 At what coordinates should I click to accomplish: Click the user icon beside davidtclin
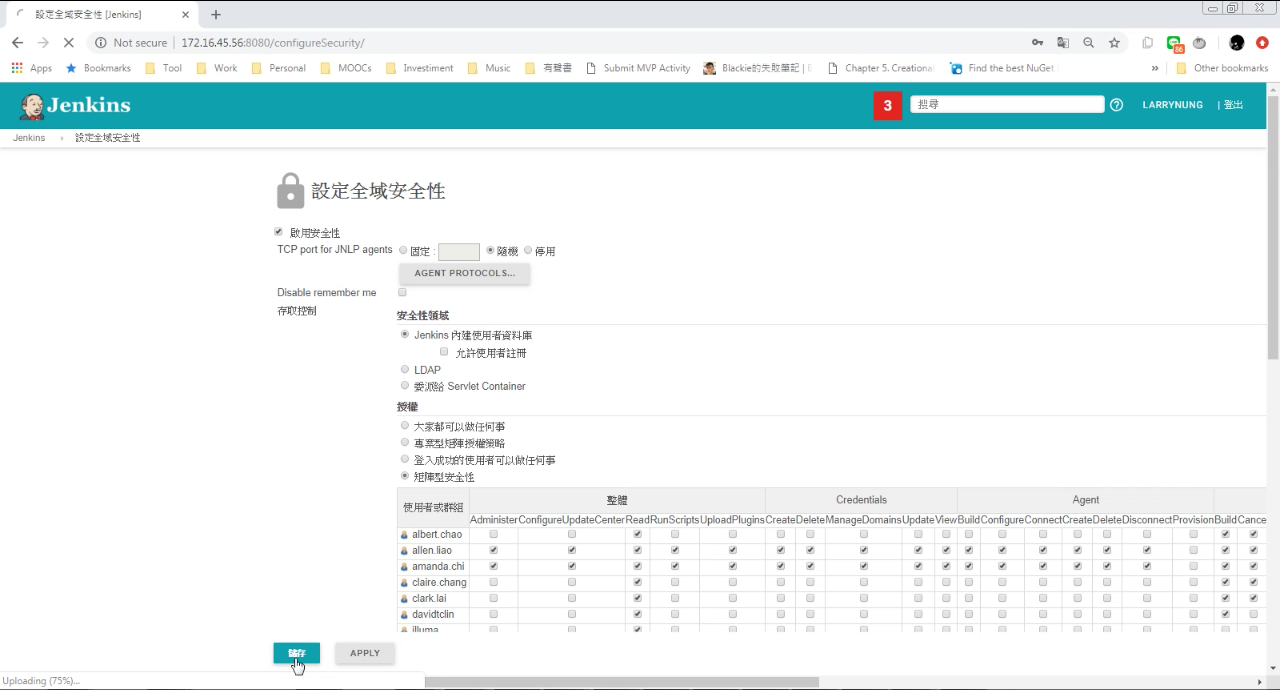point(404,615)
